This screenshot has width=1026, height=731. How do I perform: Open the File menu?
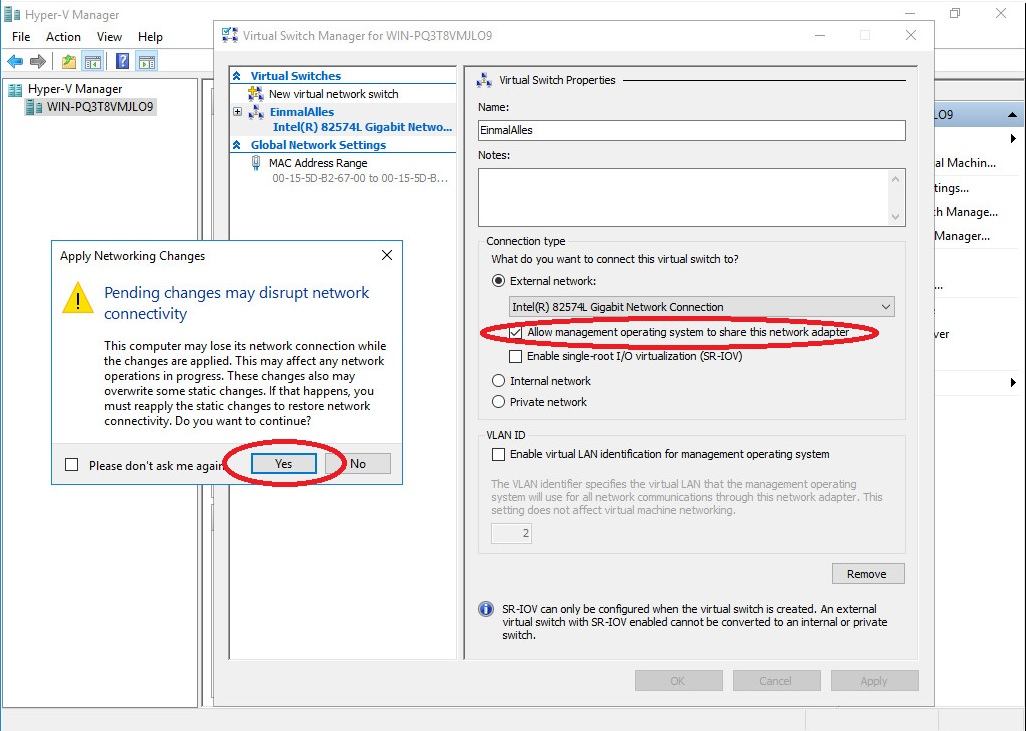[x=21, y=37]
